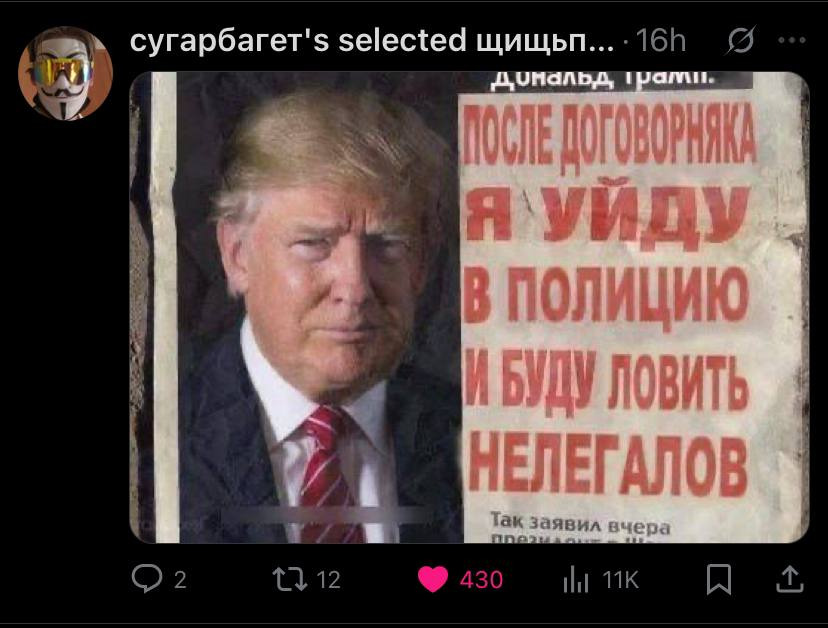Click the red НЕЛЕГАЛОВ headline in image
This screenshot has height=628, width=828.
tap(609, 463)
